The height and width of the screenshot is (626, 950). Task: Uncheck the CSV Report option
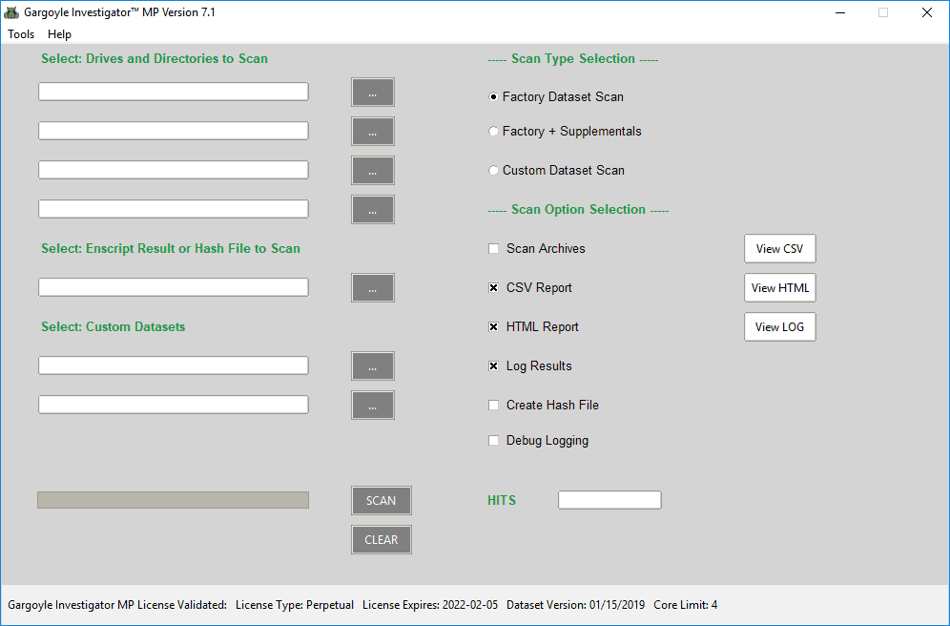coord(494,288)
